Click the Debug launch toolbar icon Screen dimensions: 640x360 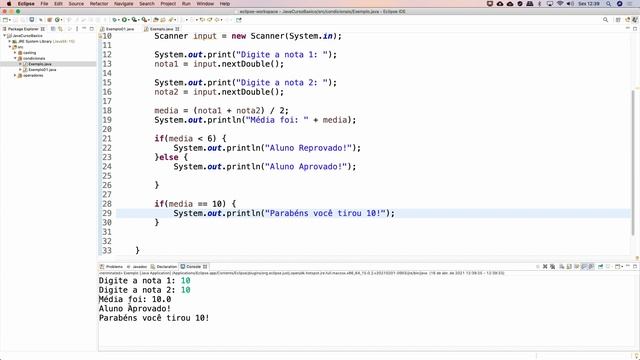click(x=115, y=20)
